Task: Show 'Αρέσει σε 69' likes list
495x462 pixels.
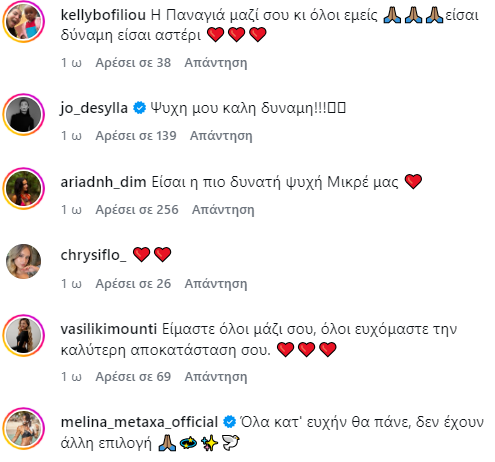Action: click(133, 377)
